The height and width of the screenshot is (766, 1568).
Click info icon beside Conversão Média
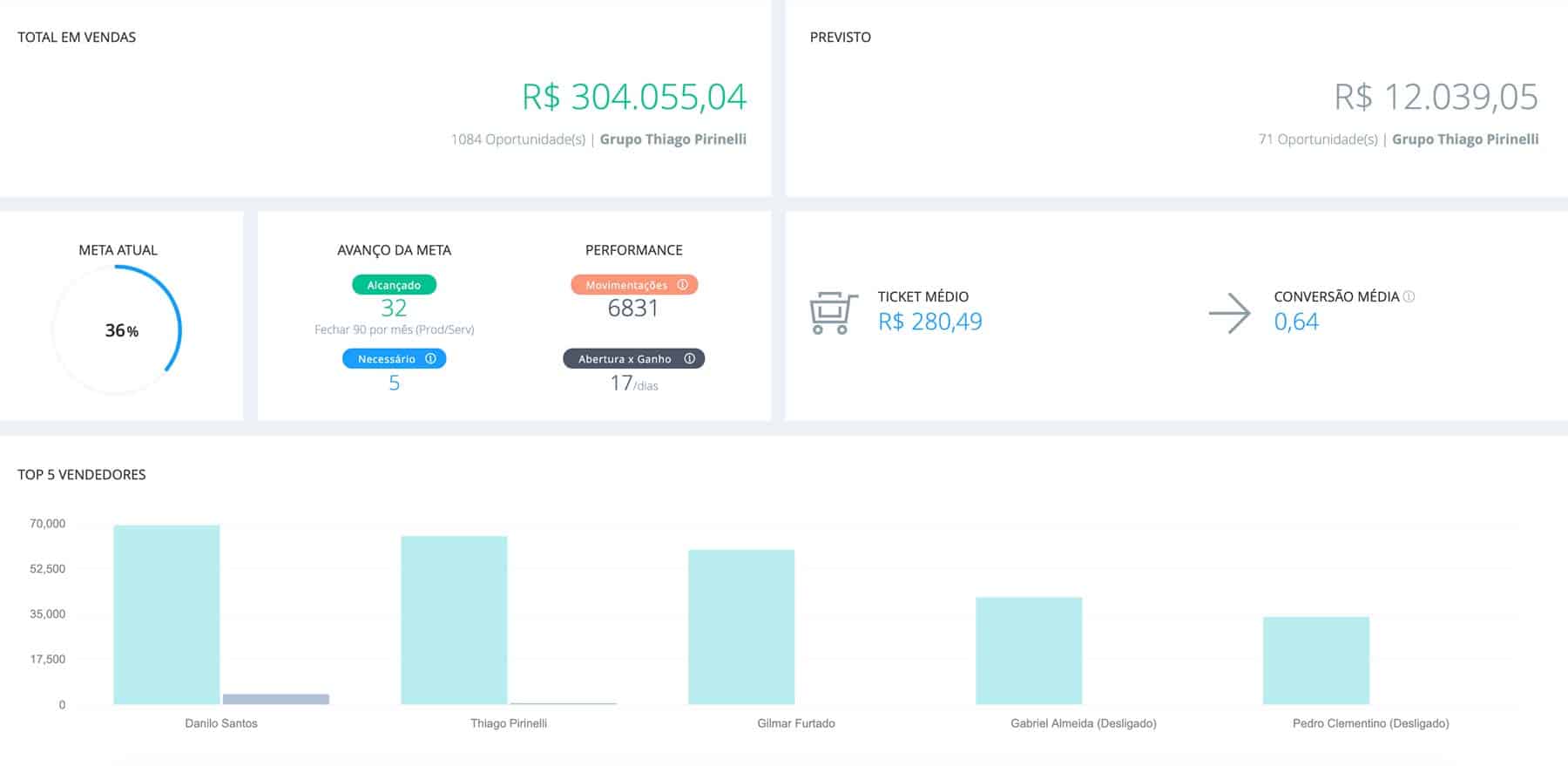pyautogui.click(x=1409, y=297)
